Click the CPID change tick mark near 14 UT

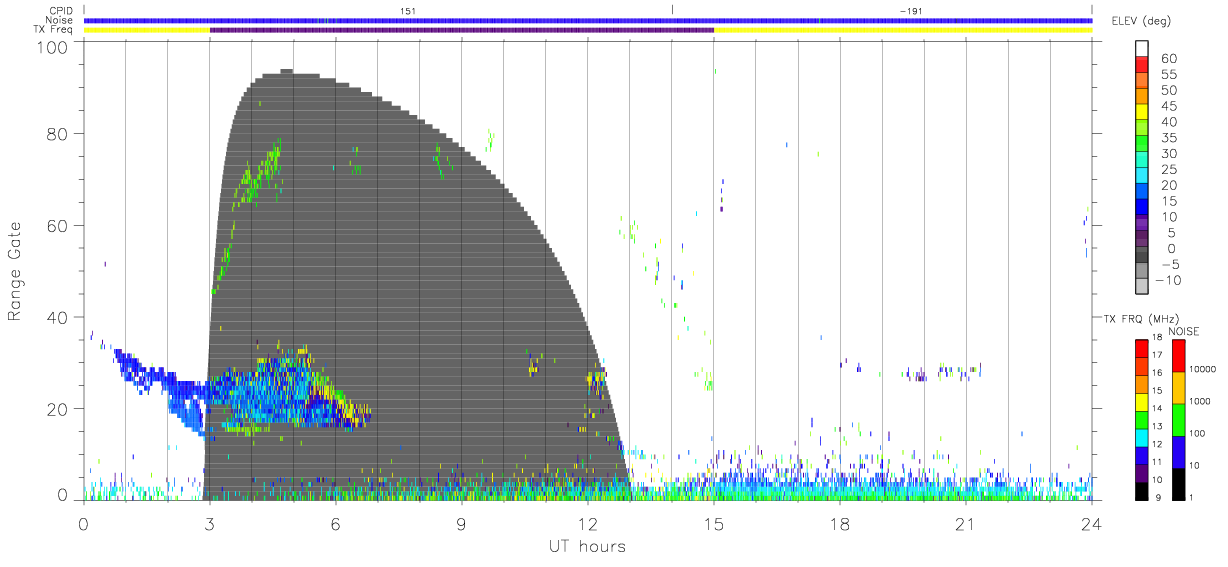pos(672,10)
